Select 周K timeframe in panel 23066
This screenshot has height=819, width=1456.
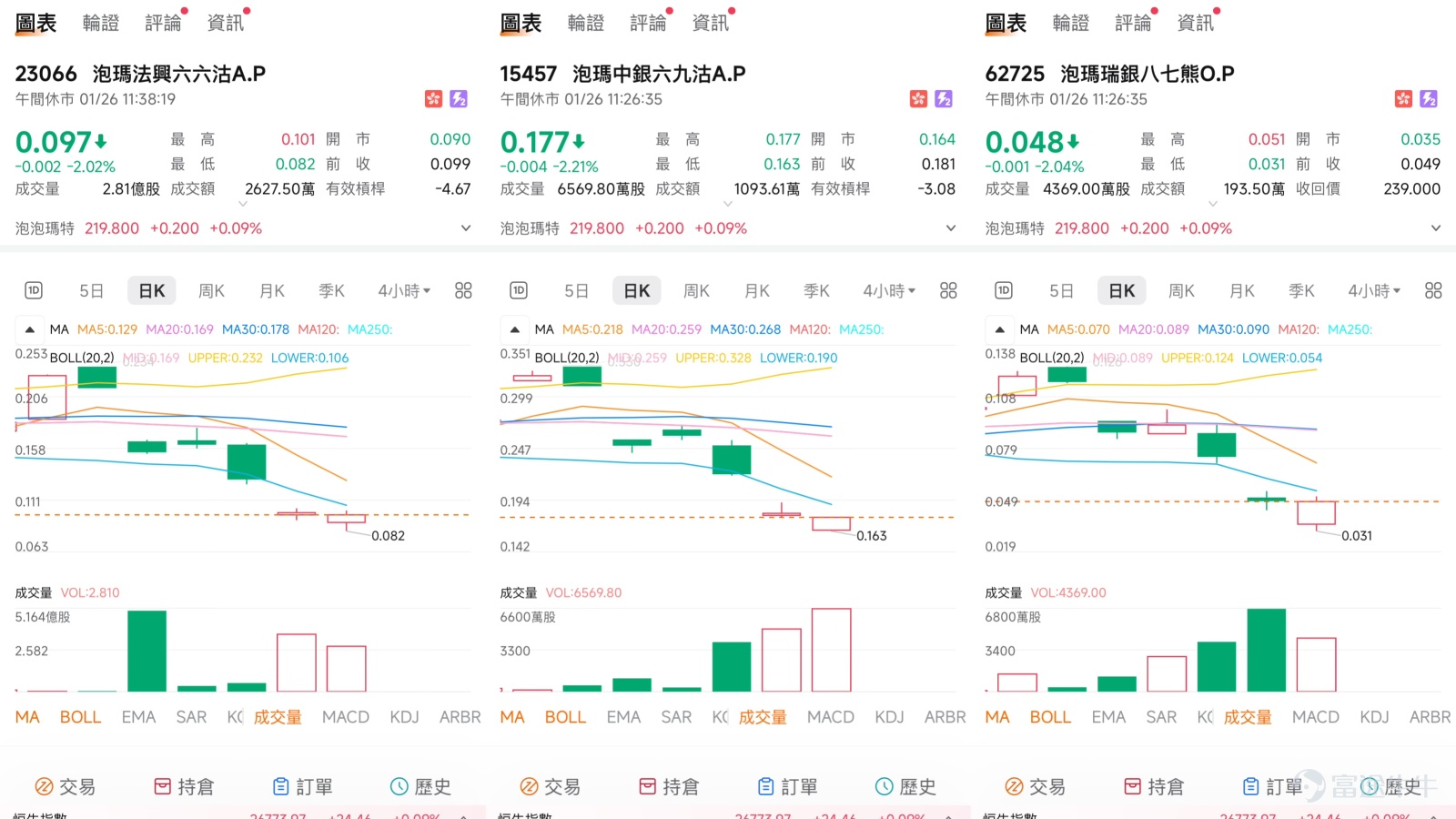(x=211, y=290)
